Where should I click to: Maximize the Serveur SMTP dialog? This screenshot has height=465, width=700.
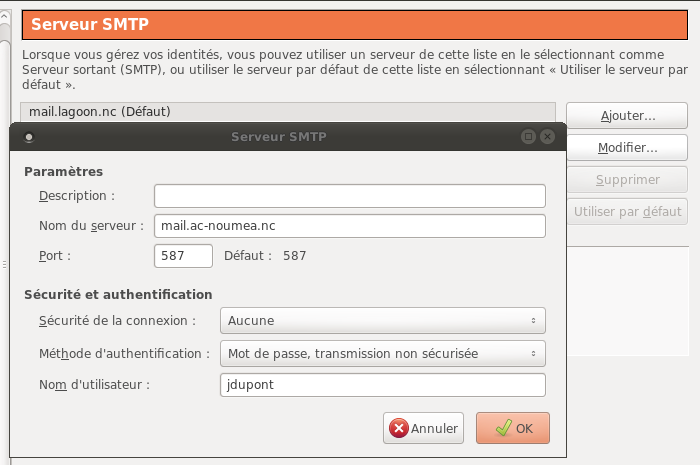[528, 136]
